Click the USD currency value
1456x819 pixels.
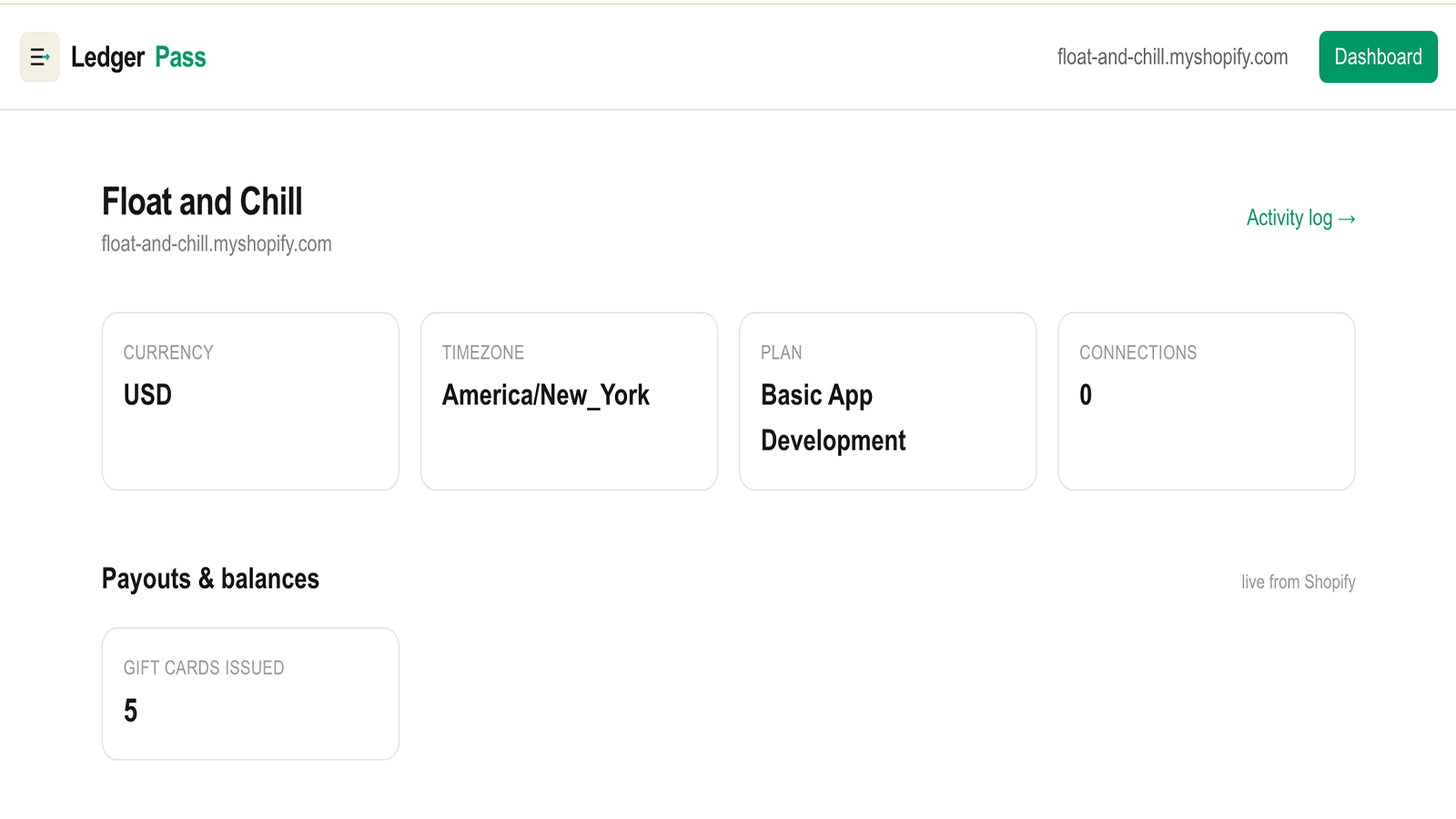coord(147,395)
